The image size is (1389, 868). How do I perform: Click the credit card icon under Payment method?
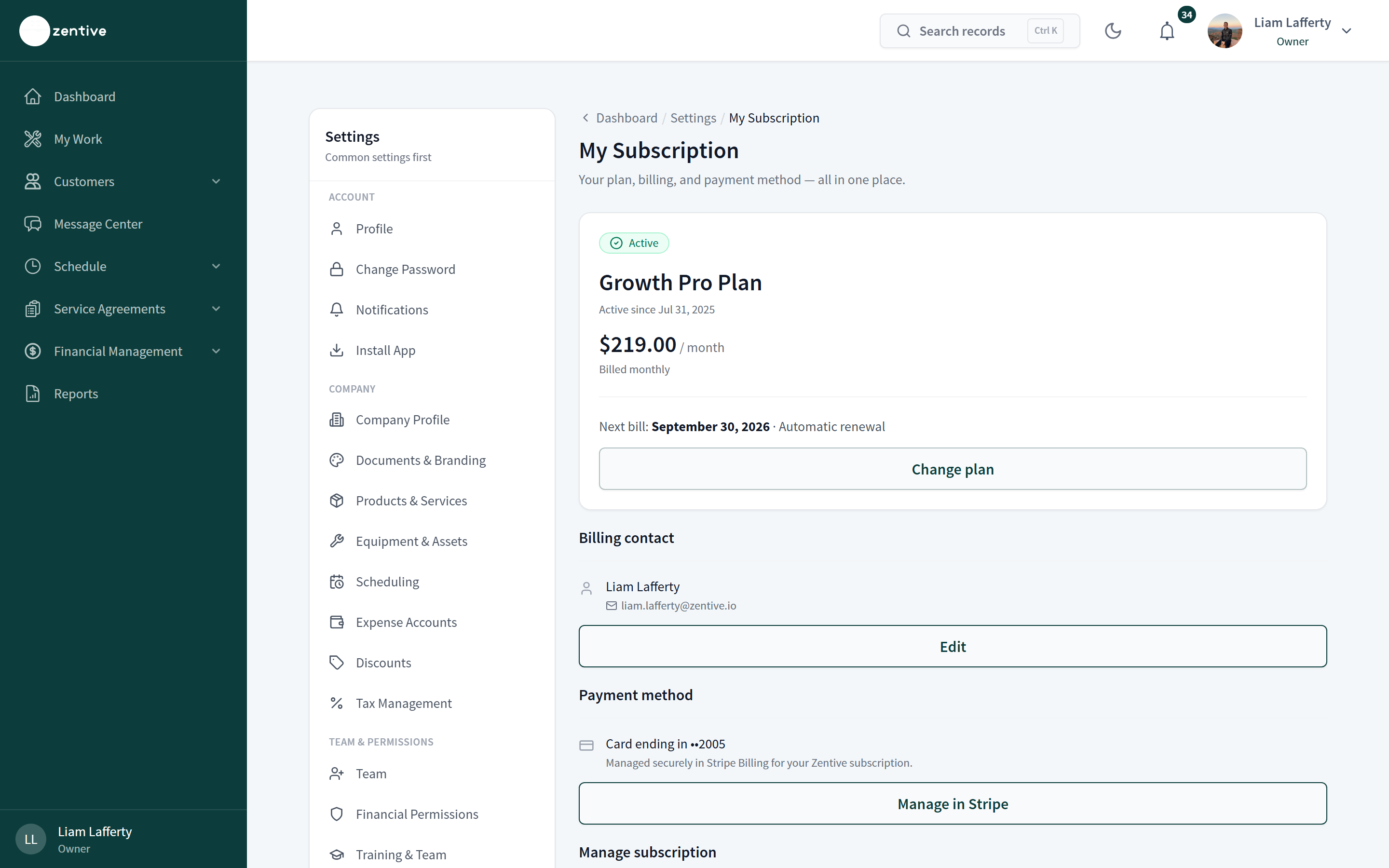pyautogui.click(x=586, y=745)
